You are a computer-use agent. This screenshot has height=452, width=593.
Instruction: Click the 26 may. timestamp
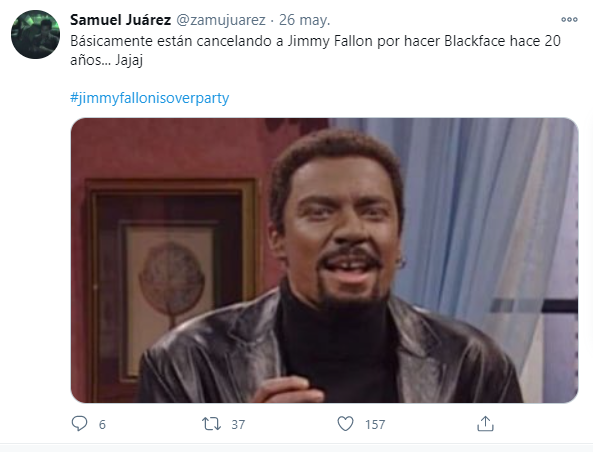304,20
